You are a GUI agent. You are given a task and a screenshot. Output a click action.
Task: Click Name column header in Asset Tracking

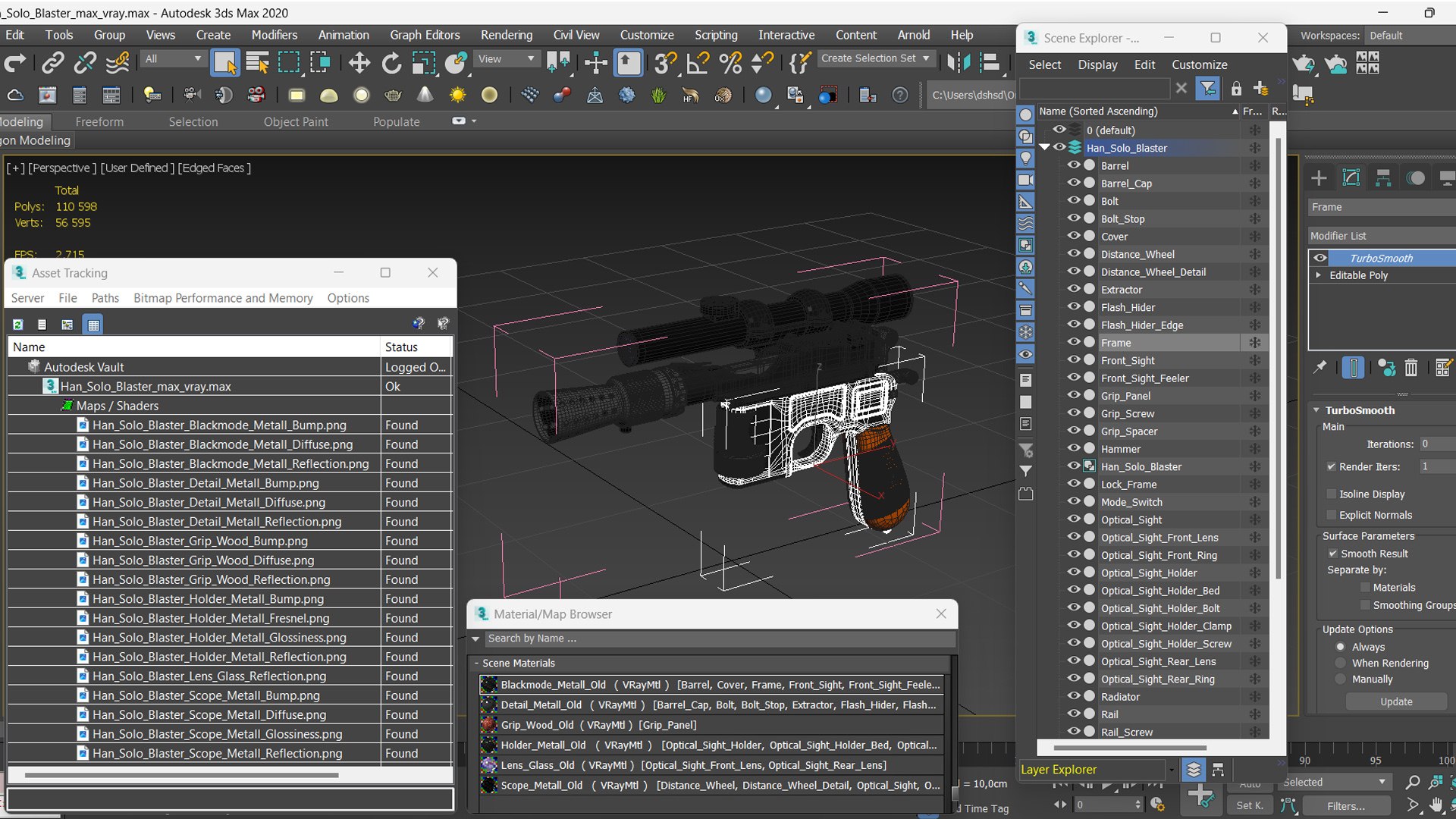point(193,347)
